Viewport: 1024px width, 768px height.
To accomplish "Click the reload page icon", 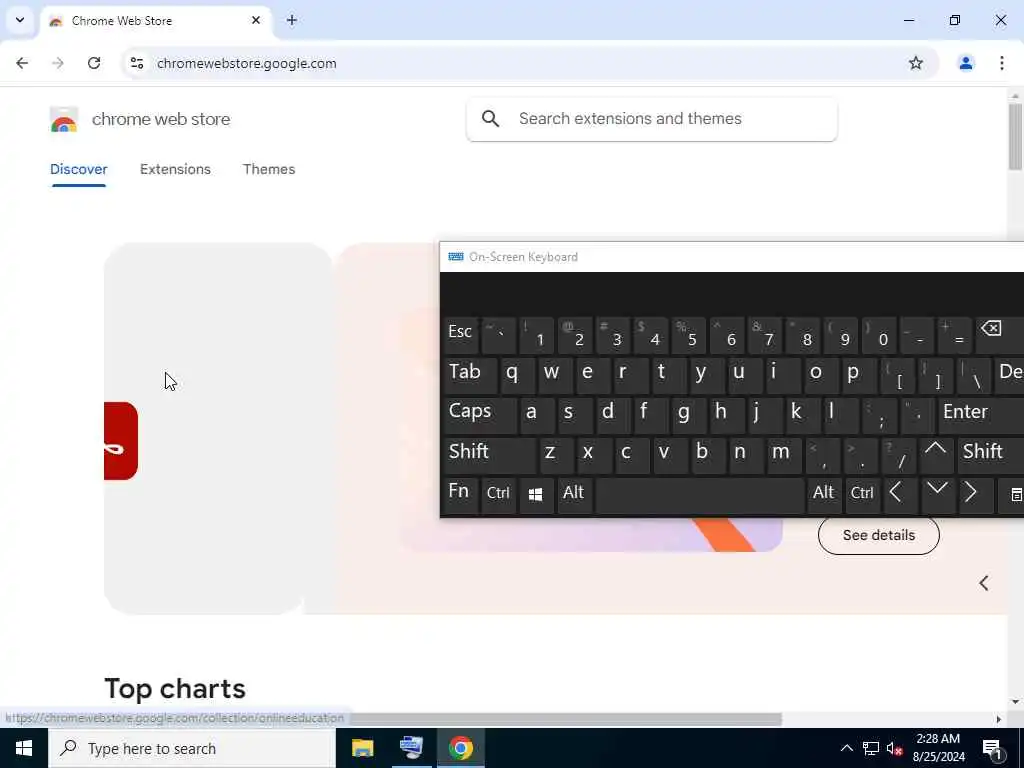I will pyautogui.click(x=94, y=63).
